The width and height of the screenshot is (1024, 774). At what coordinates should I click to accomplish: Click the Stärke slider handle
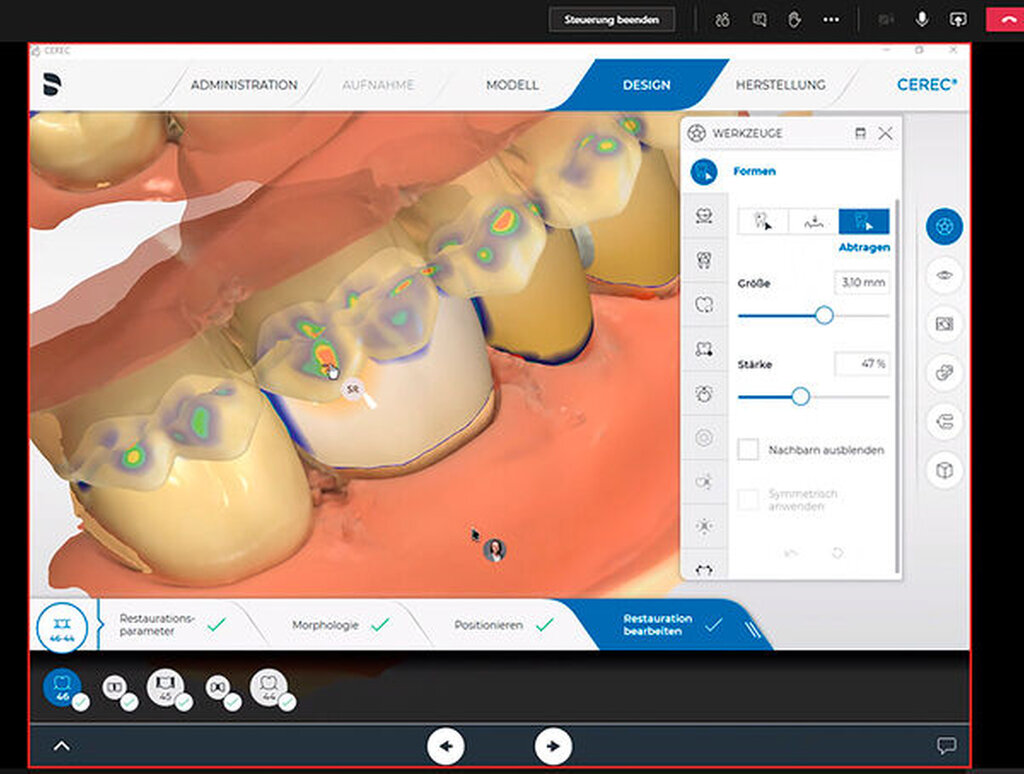coord(800,397)
